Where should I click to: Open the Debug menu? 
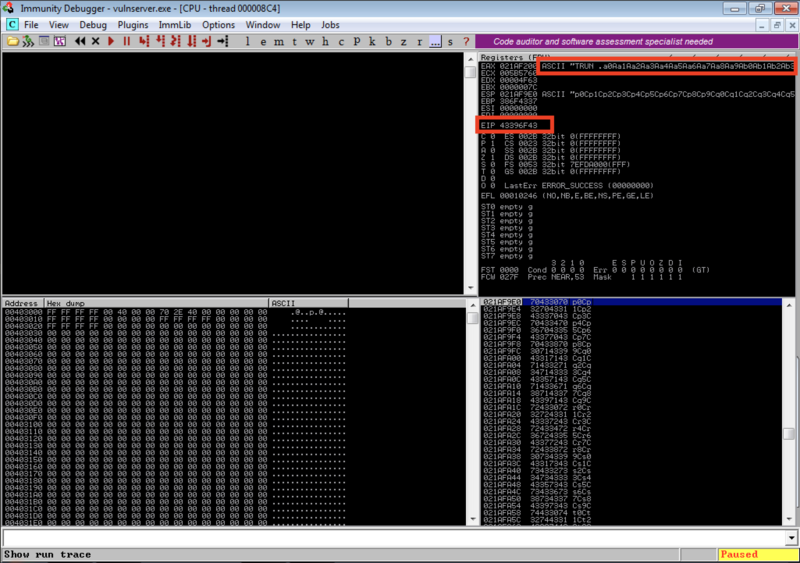(x=93, y=25)
